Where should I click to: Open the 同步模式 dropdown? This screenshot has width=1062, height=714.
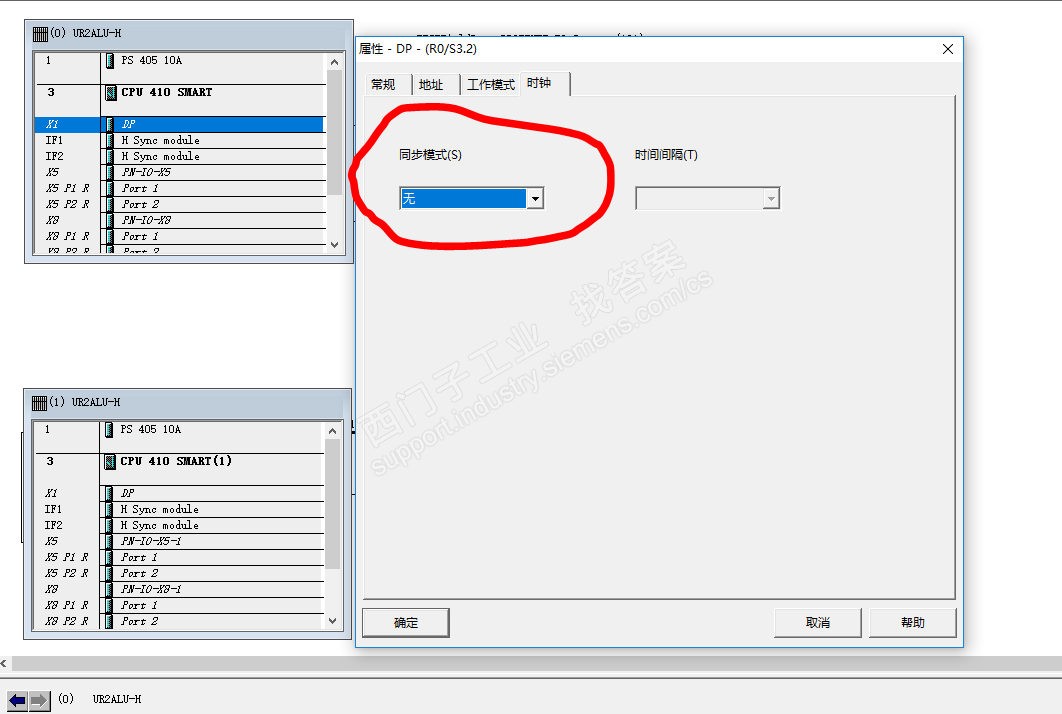tap(535, 198)
